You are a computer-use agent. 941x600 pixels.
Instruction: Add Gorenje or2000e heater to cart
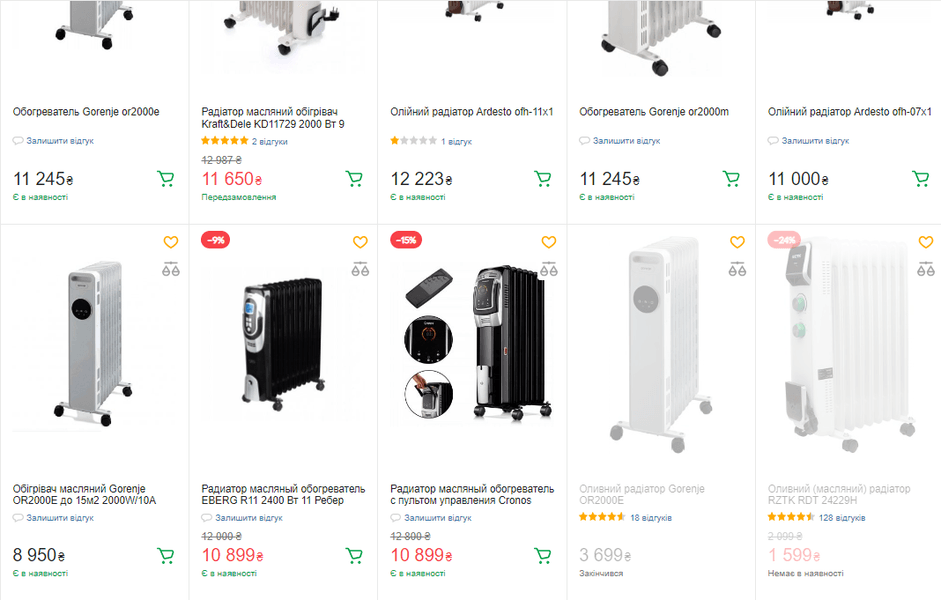165,179
